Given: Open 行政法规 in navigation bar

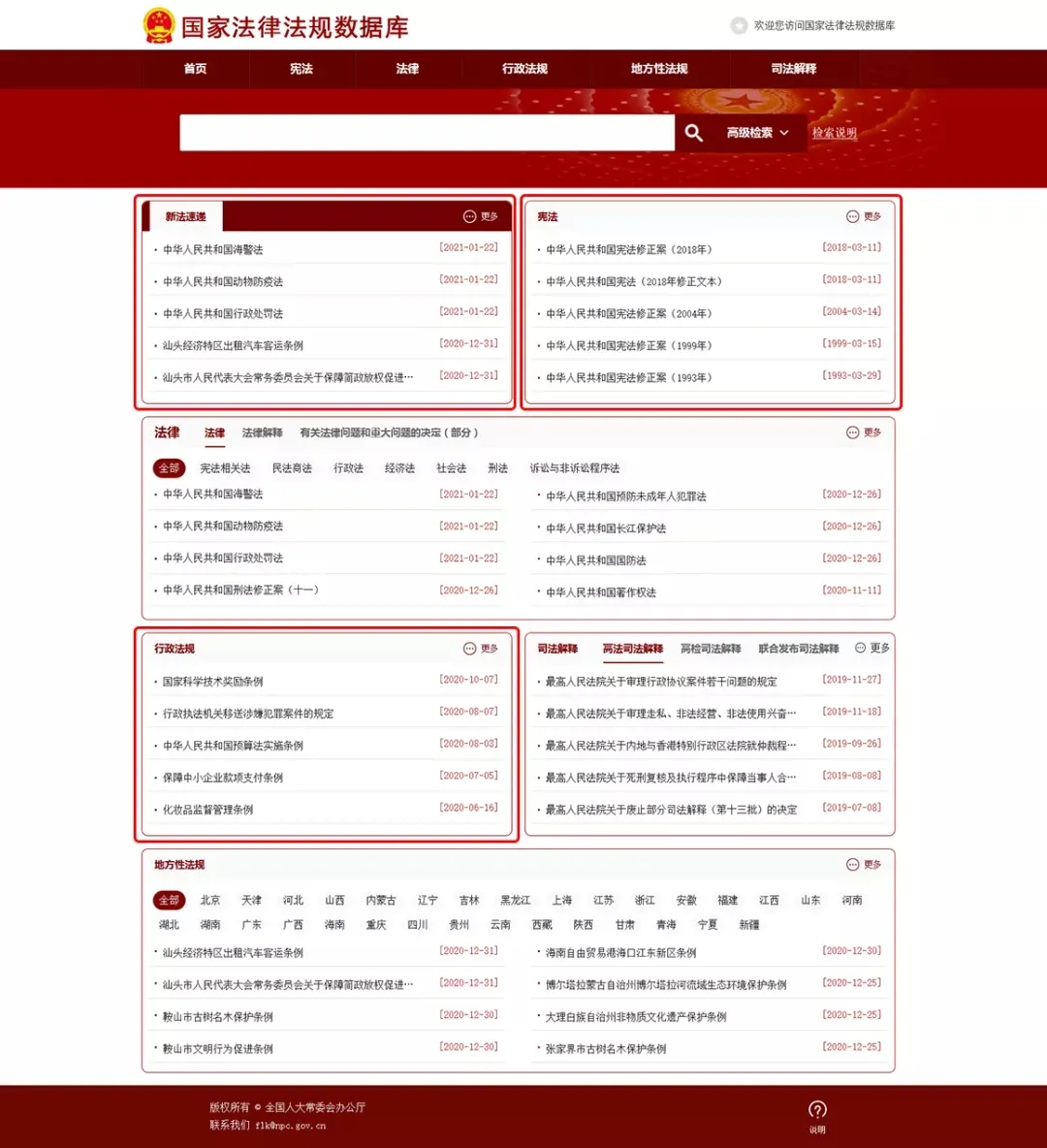Looking at the screenshot, I should [x=525, y=69].
